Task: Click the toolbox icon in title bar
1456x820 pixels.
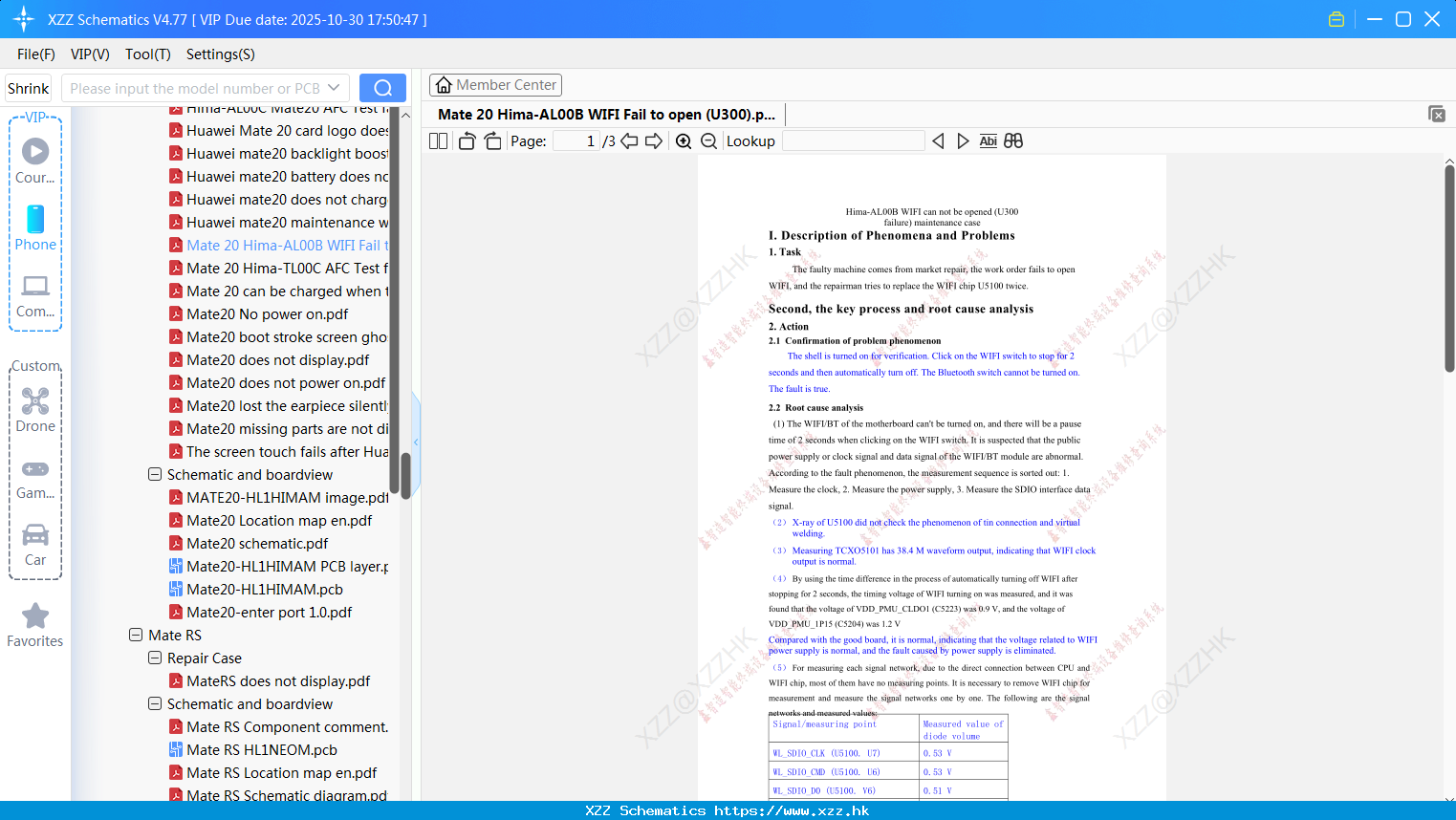Action: pyautogui.click(x=1336, y=19)
